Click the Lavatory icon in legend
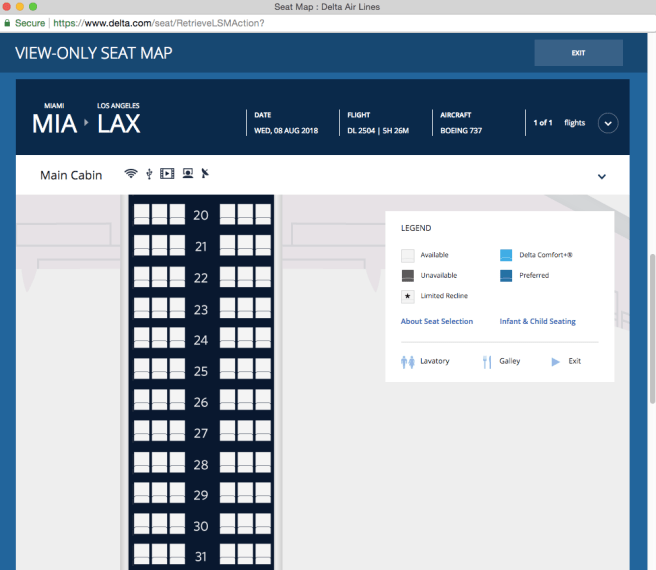The height and width of the screenshot is (570, 656). coord(407,361)
